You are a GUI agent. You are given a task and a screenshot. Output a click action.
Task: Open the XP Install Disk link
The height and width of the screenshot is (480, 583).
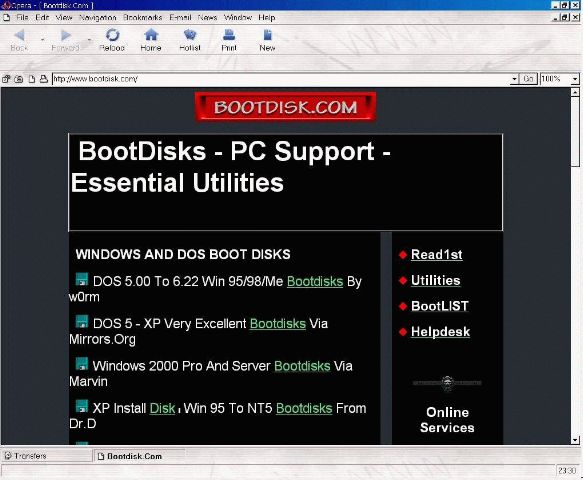pos(162,409)
